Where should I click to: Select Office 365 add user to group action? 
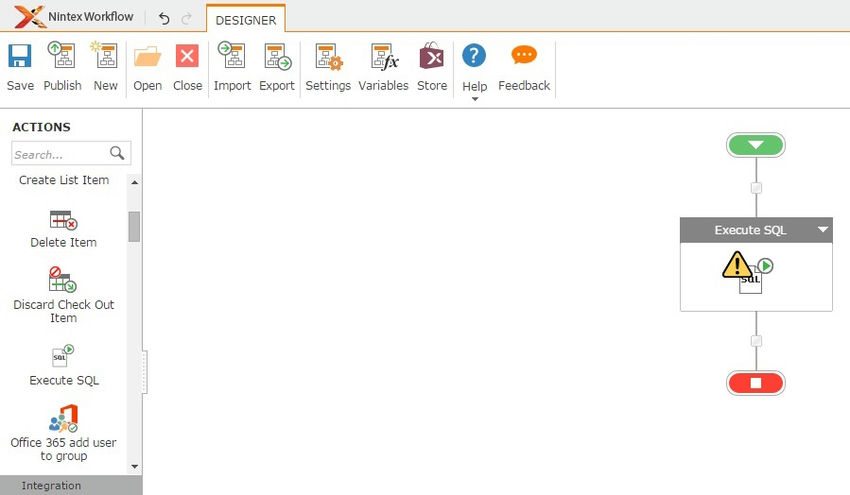pyautogui.click(x=63, y=434)
